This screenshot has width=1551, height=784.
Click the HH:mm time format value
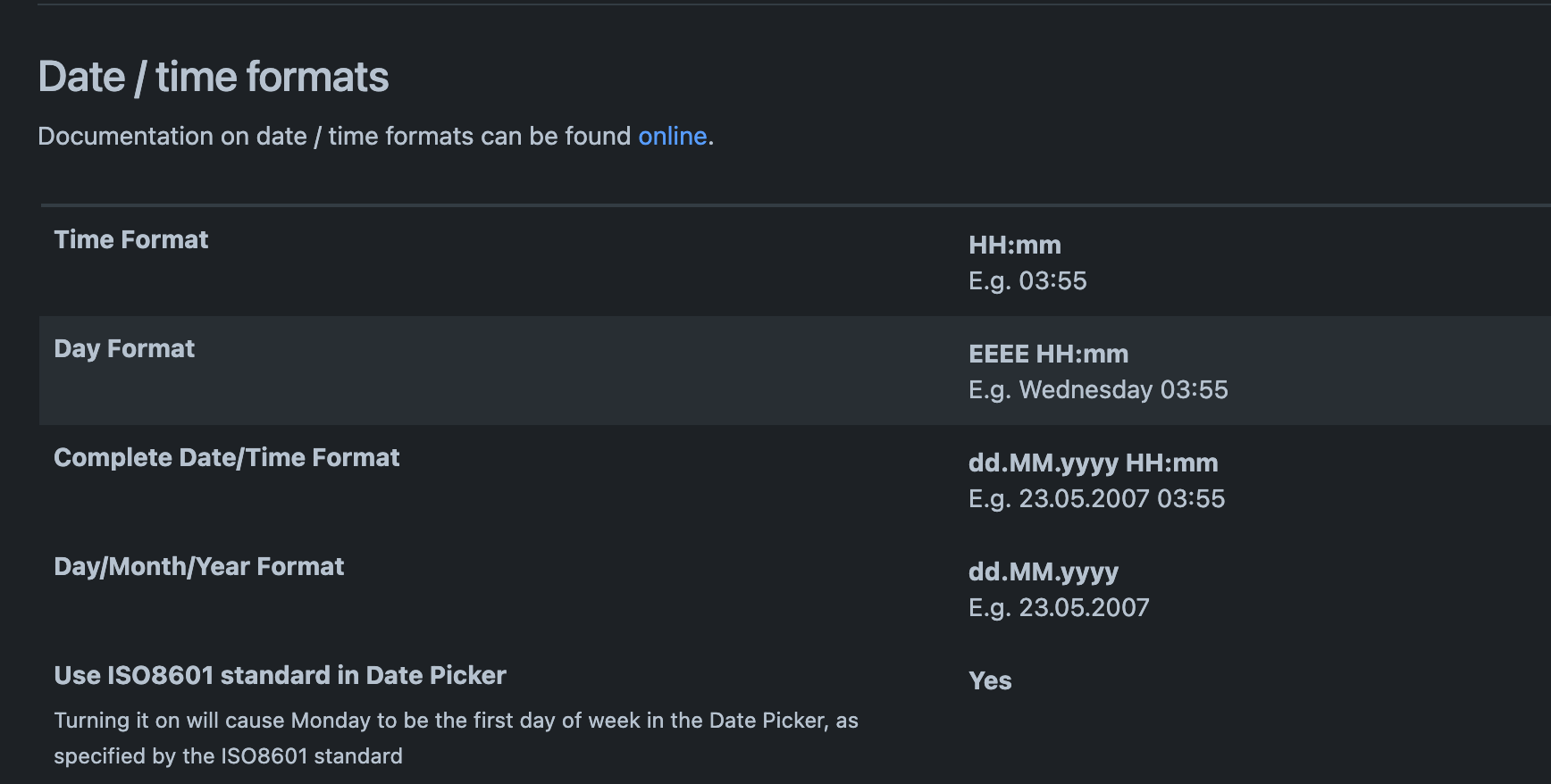pyautogui.click(x=1015, y=245)
